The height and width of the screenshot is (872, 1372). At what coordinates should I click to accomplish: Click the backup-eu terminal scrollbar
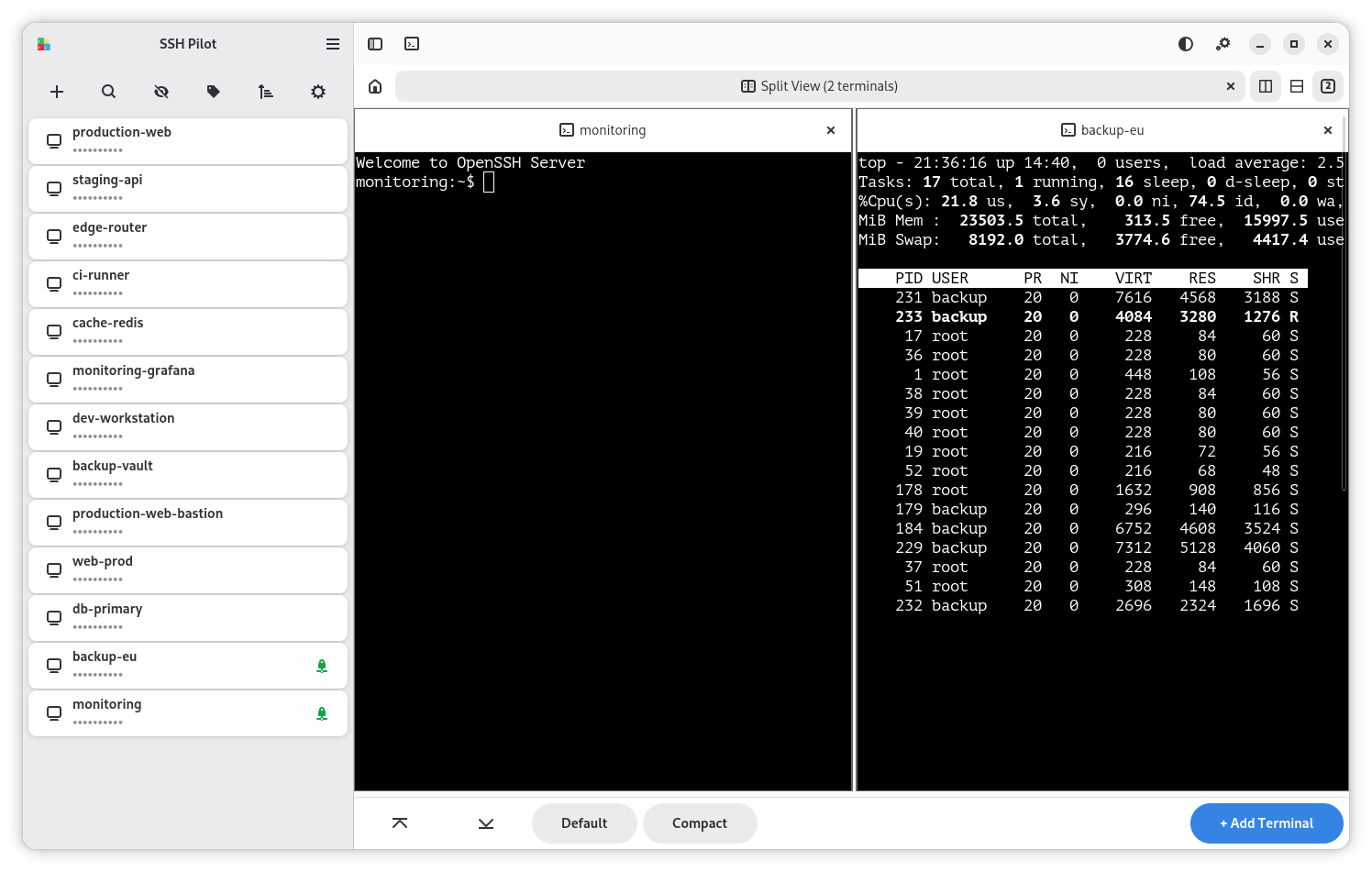(1344, 303)
